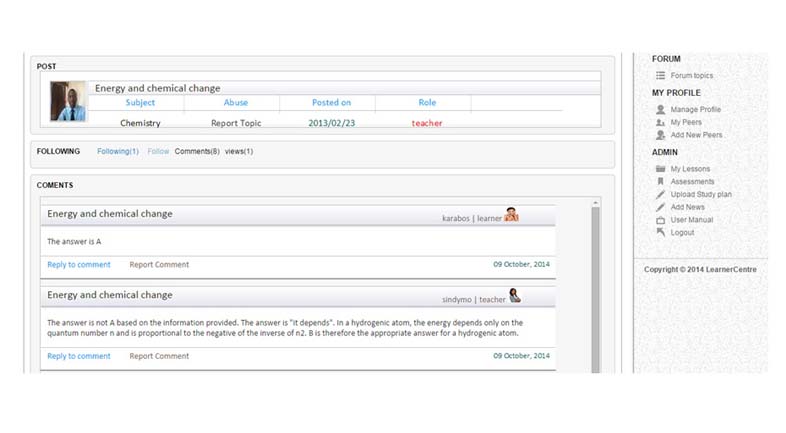Click the Manage Profile person icon
The image size is (786, 433).
click(660, 110)
